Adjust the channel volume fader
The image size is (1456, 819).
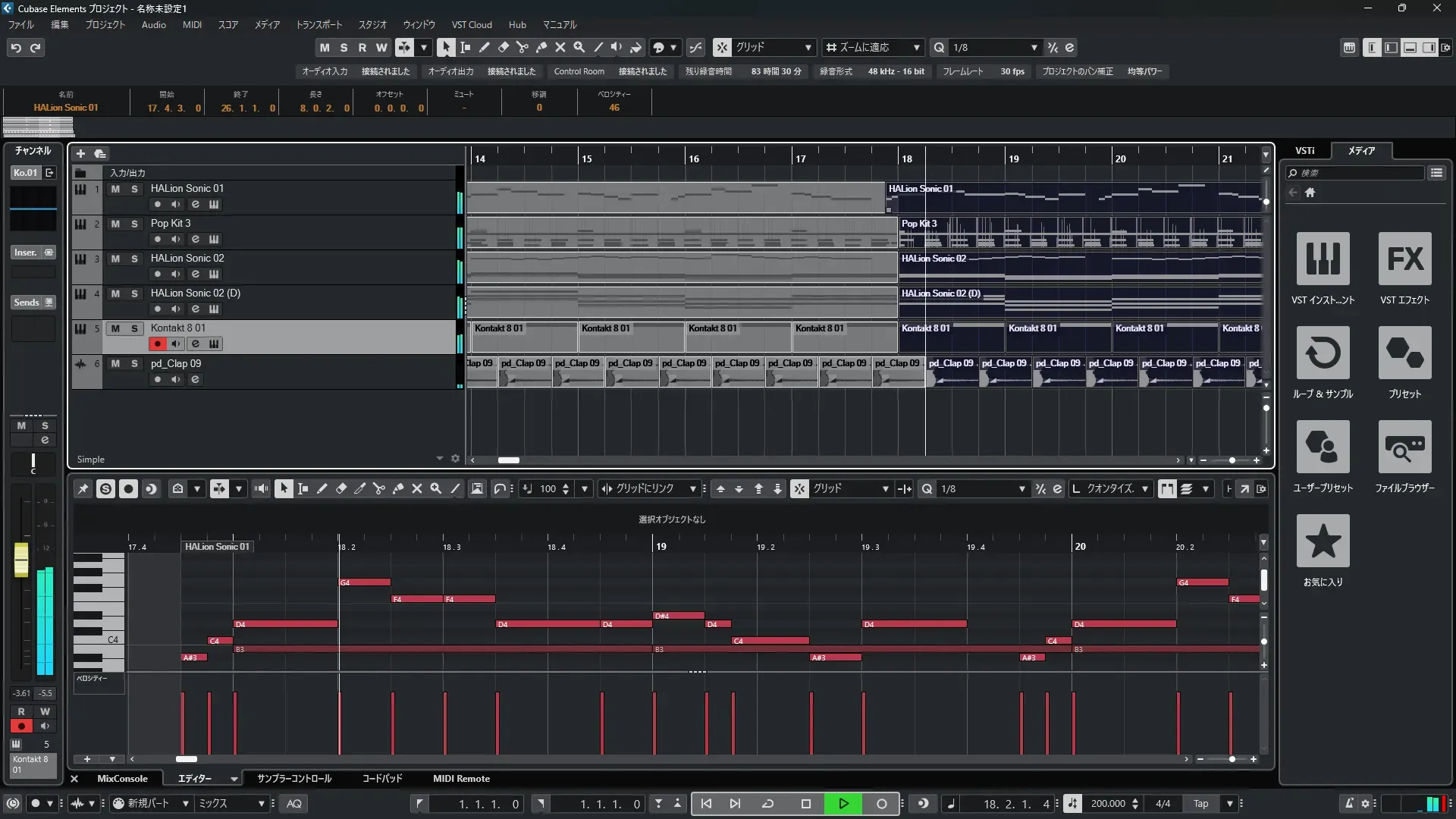(21, 560)
